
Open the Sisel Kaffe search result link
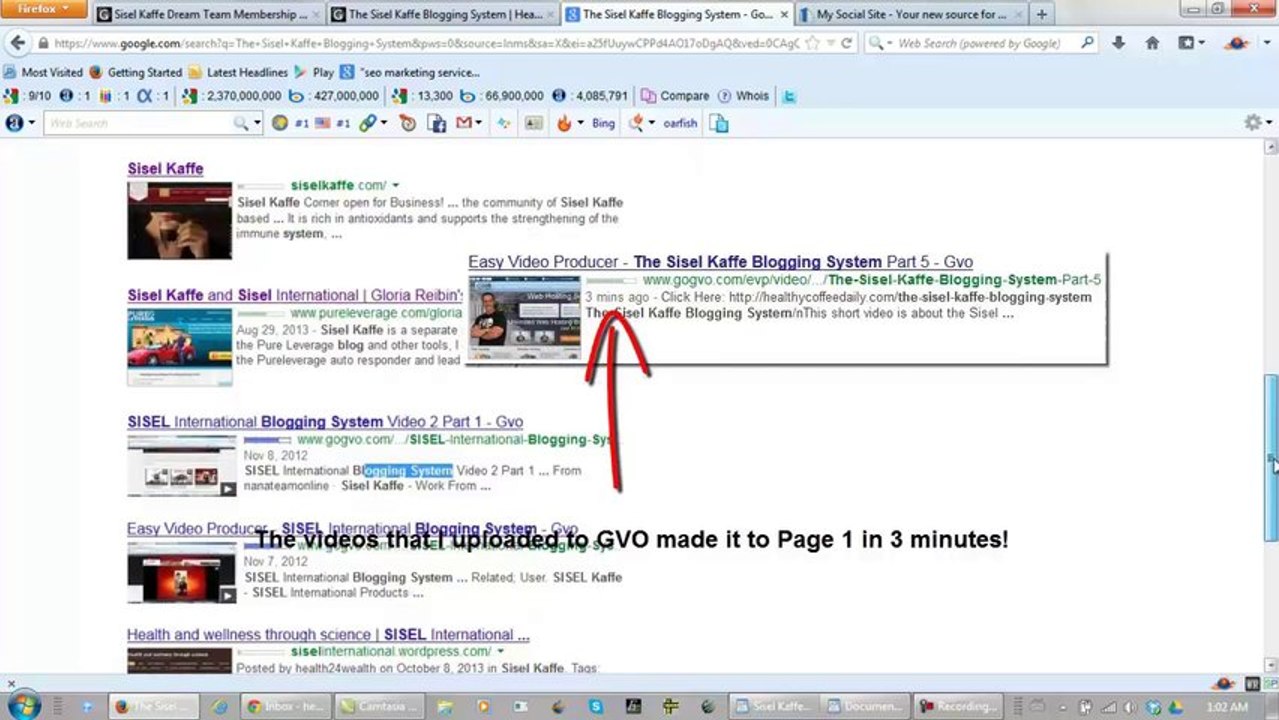click(165, 169)
